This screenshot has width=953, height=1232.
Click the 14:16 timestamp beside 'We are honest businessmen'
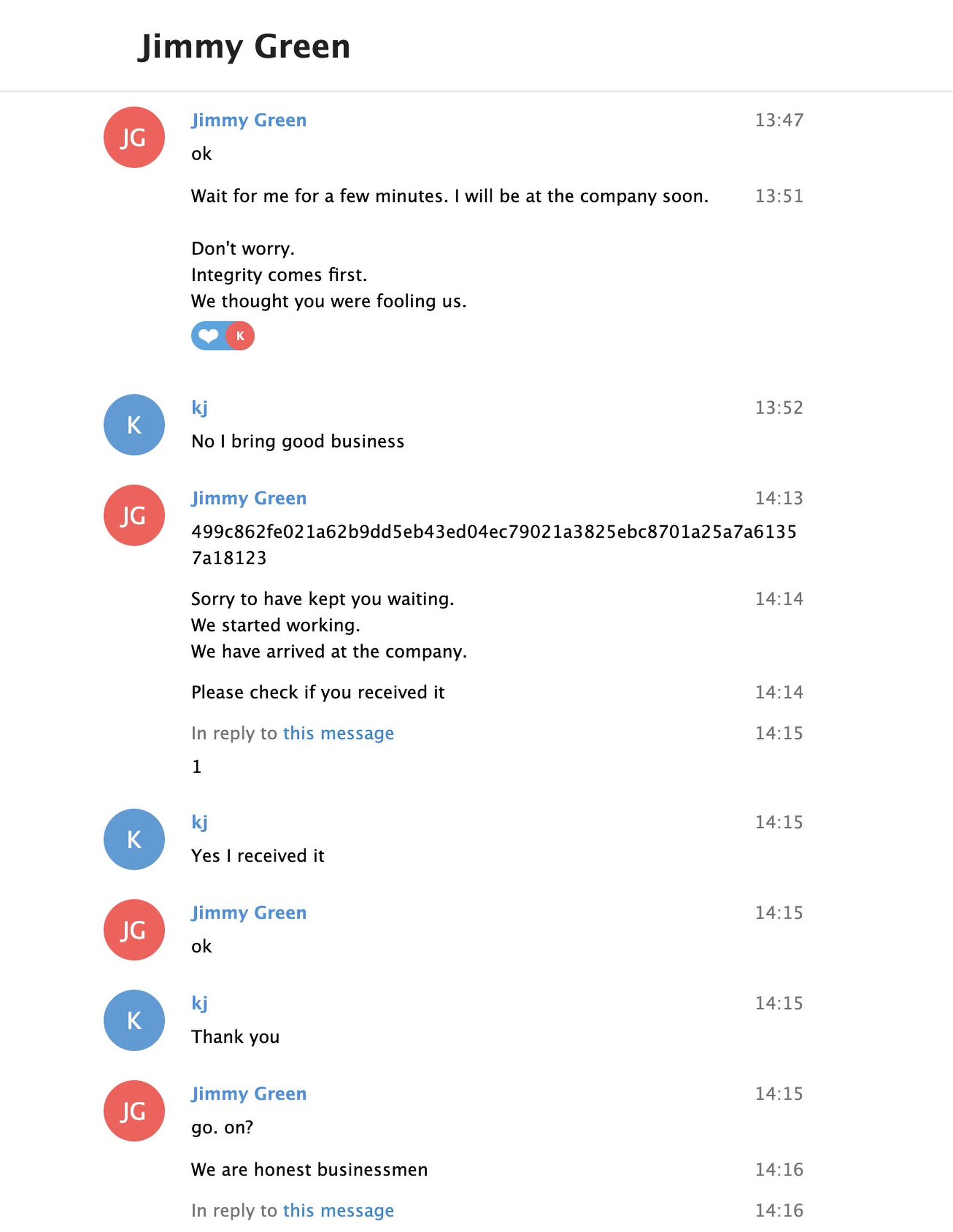coord(779,1169)
